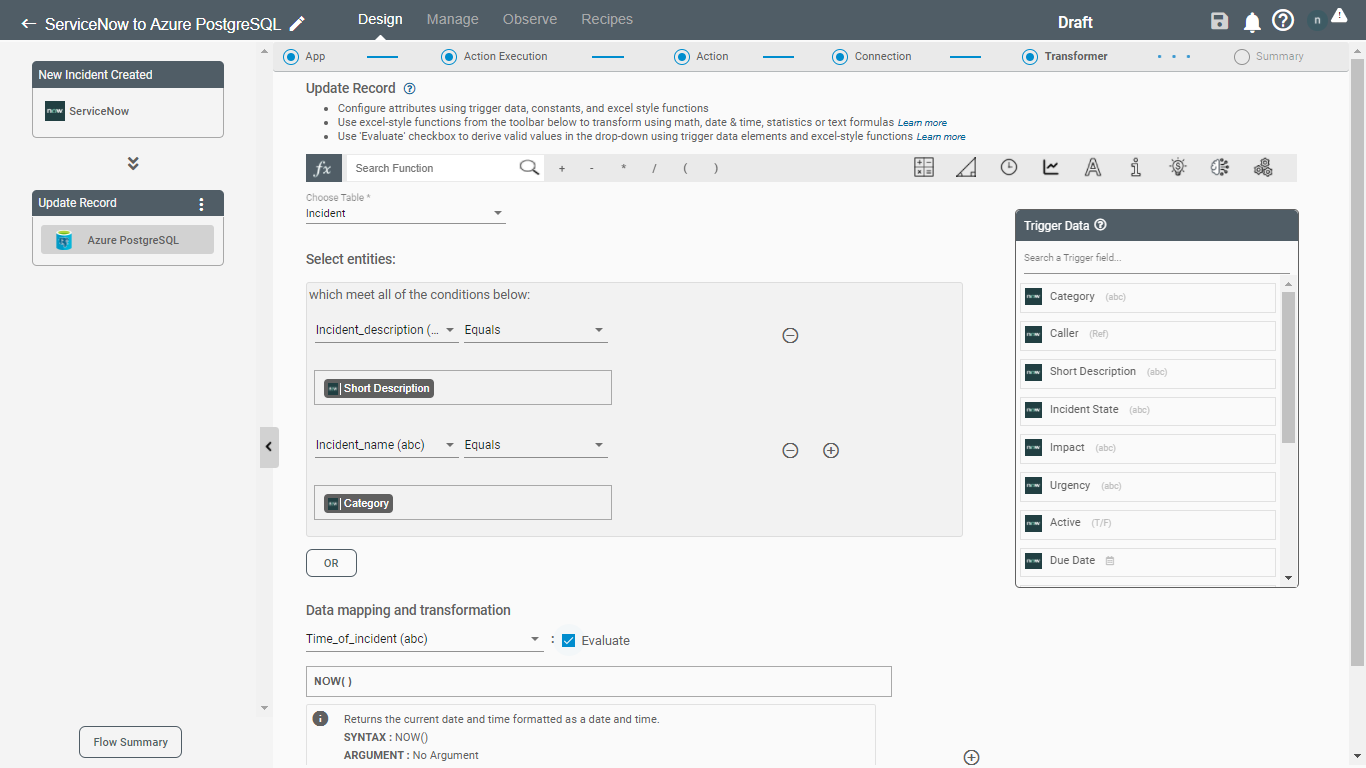The width and height of the screenshot is (1366, 768).
Task: Select the Summary step radio
Action: pos(1242,57)
